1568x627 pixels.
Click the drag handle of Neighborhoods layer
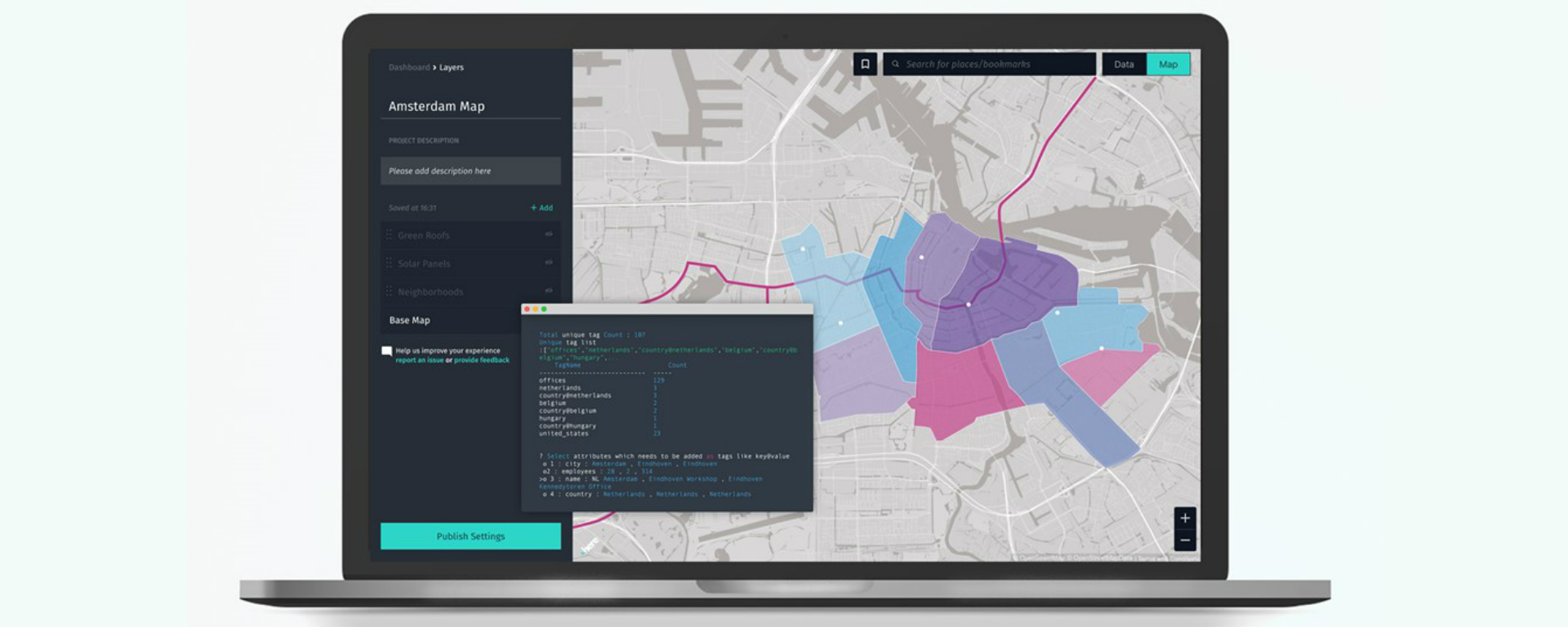tap(389, 291)
